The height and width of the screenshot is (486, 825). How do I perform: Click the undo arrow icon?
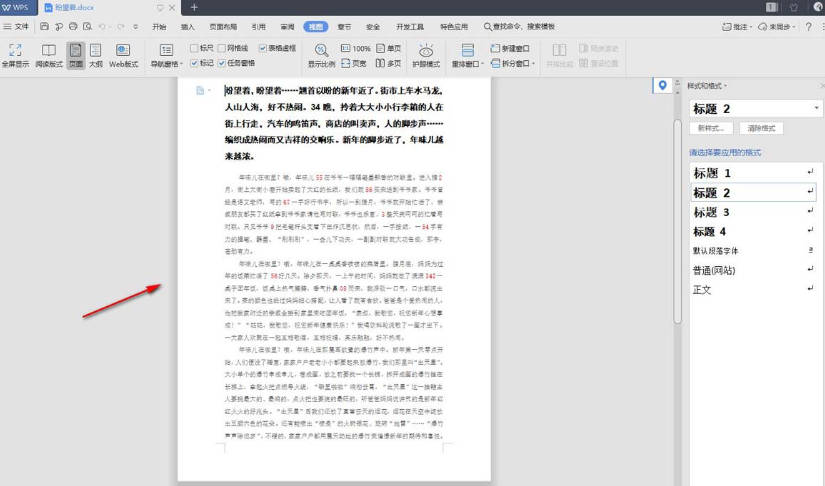click(x=102, y=26)
